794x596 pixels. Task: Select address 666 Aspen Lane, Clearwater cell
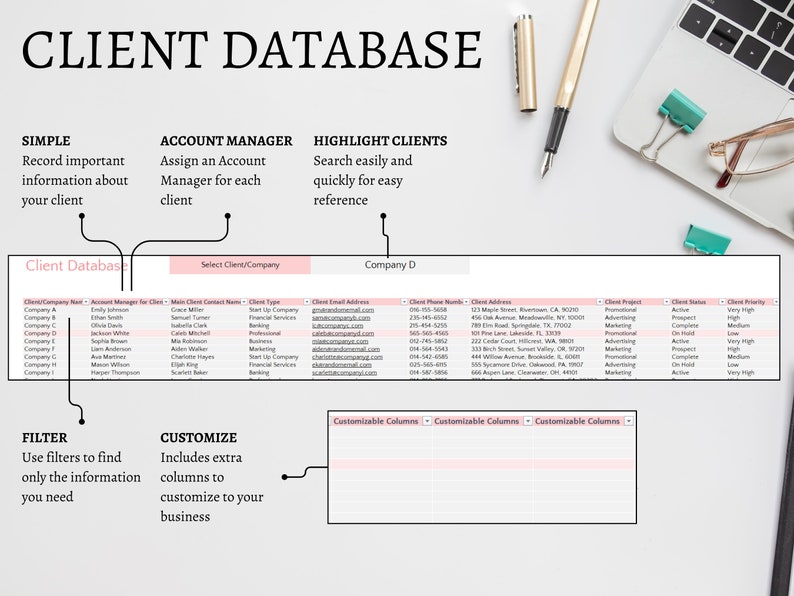tap(524, 373)
